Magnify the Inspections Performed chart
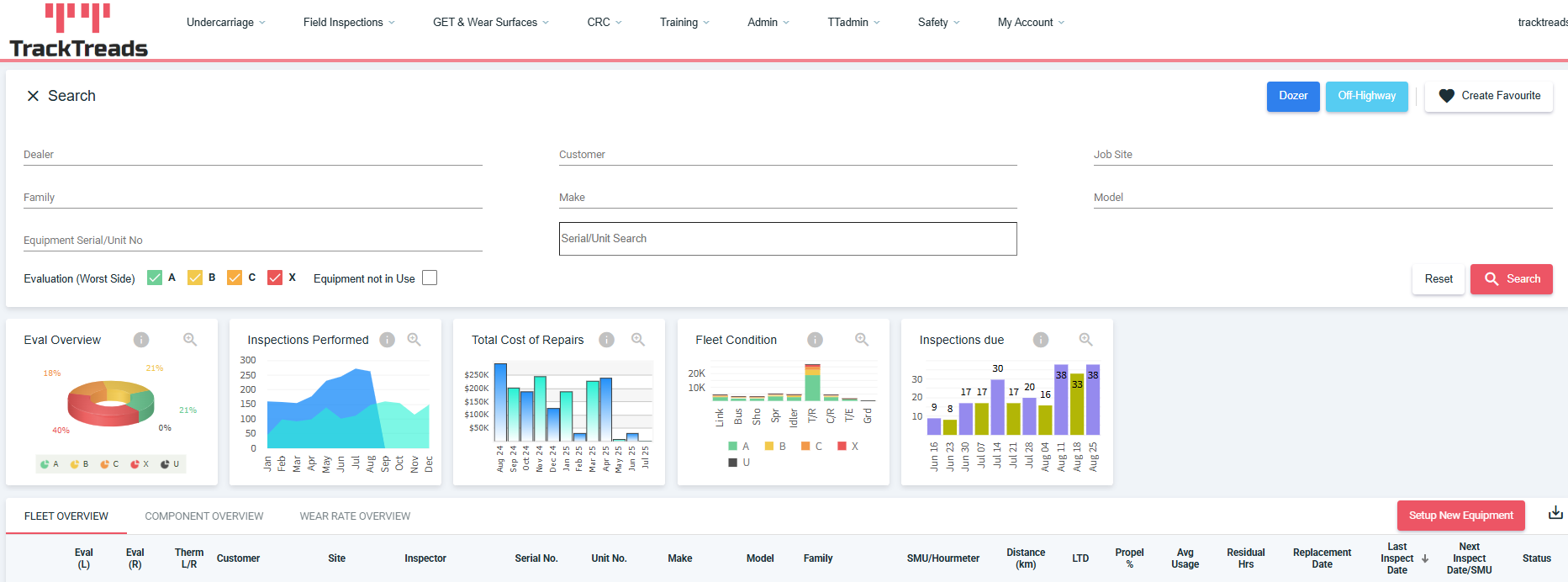Viewport: 1568px width, 582px height. coord(414,340)
